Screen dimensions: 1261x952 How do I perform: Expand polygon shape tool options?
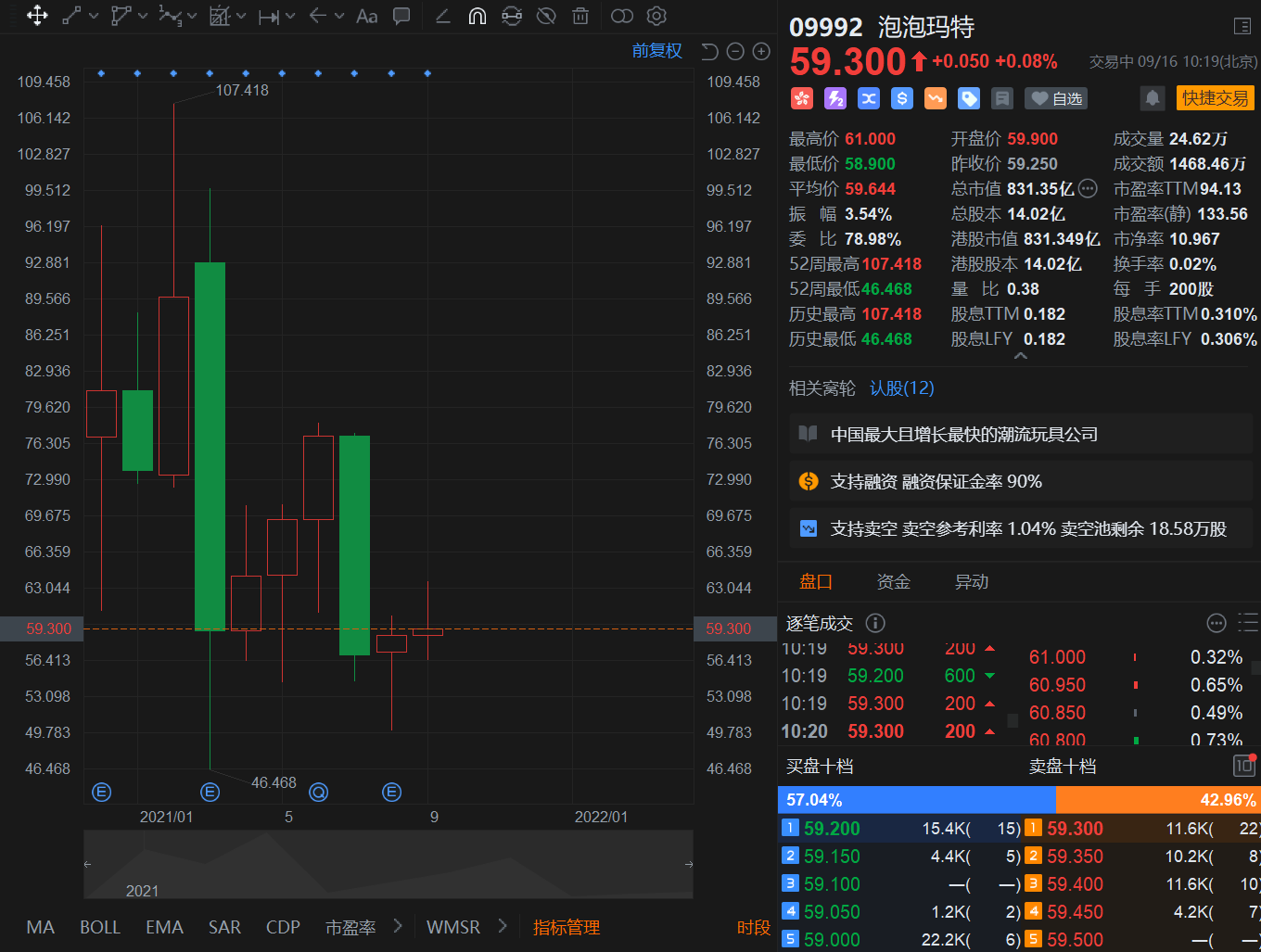[x=143, y=16]
